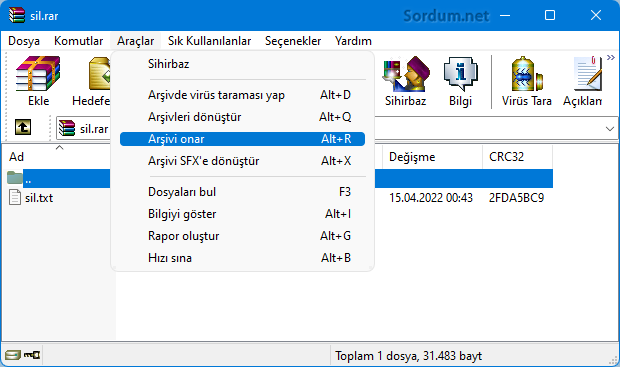The height and width of the screenshot is (367, 620).
Task: Select Sihirbaz menu entry
Action: point(242,64)
